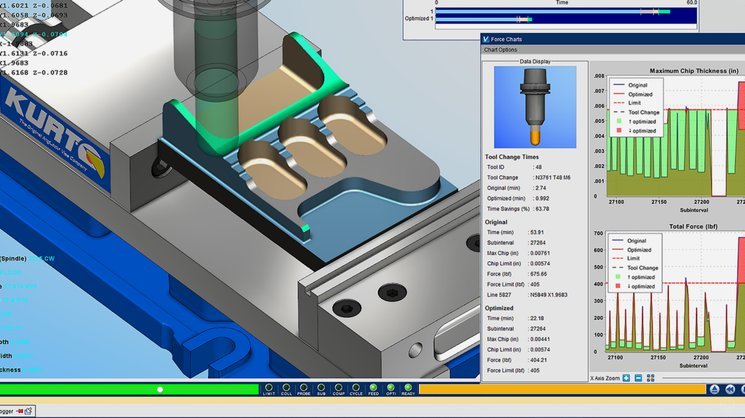Click the rewind to start button
Viewport: 745px width, 418px height.
(730, 390)
